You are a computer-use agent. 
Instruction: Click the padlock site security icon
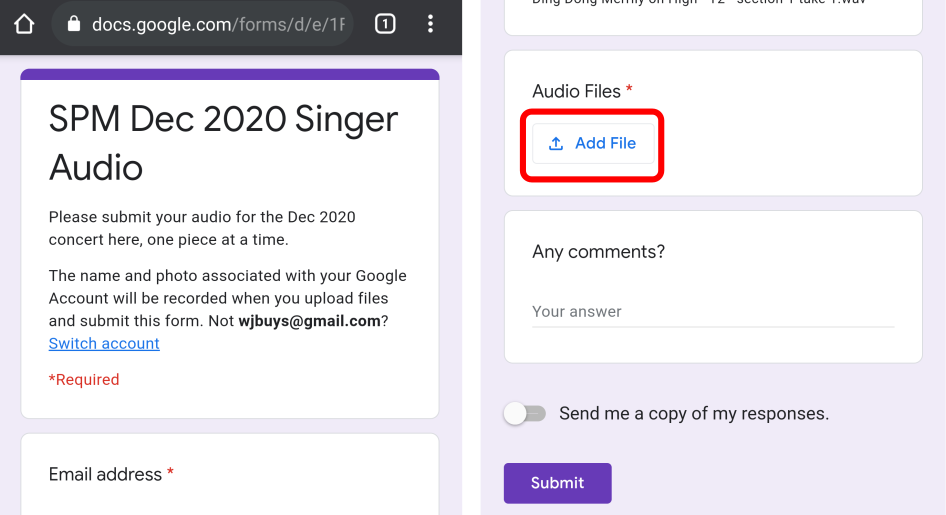pyautogui.click(x=73, y=24)
